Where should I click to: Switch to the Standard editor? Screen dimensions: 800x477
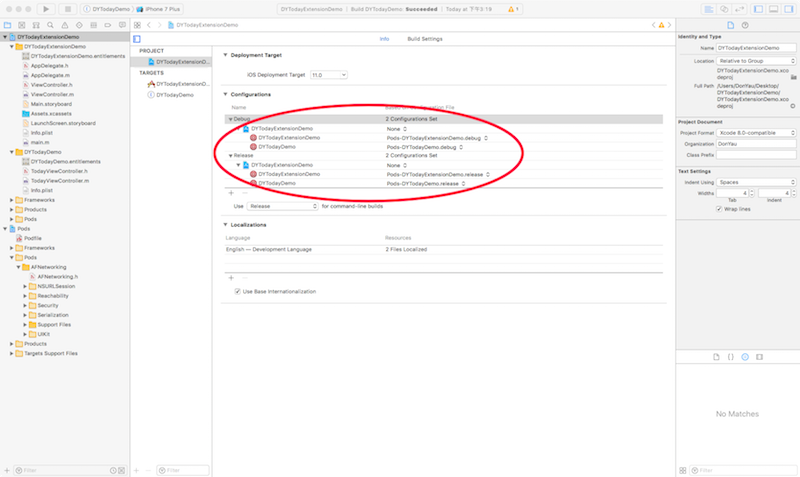(709, 9)
